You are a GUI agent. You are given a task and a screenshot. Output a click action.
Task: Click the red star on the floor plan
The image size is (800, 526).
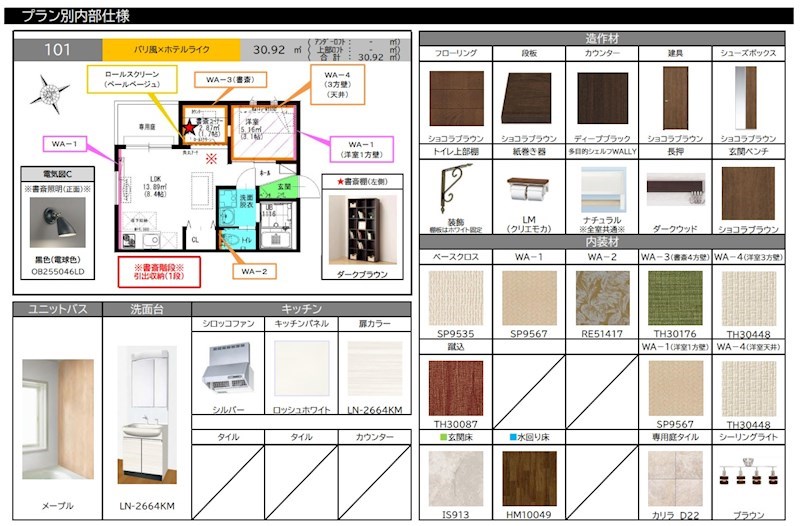tap(188, 129)
